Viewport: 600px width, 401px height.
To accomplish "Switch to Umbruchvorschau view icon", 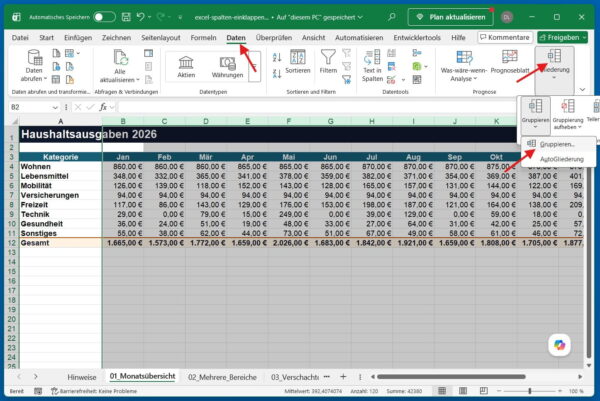I will [484, 391].
